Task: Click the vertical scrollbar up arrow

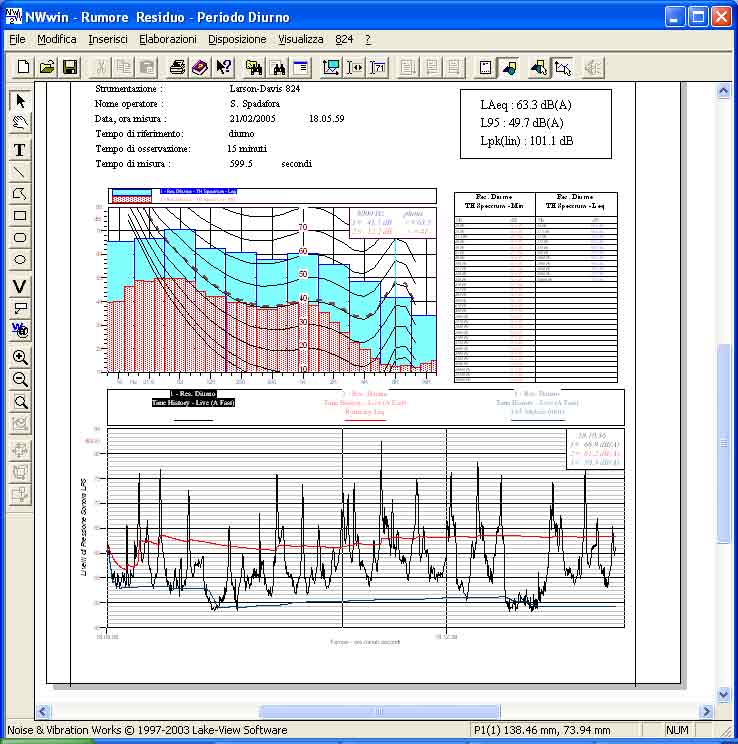Action: click(723, 91)
